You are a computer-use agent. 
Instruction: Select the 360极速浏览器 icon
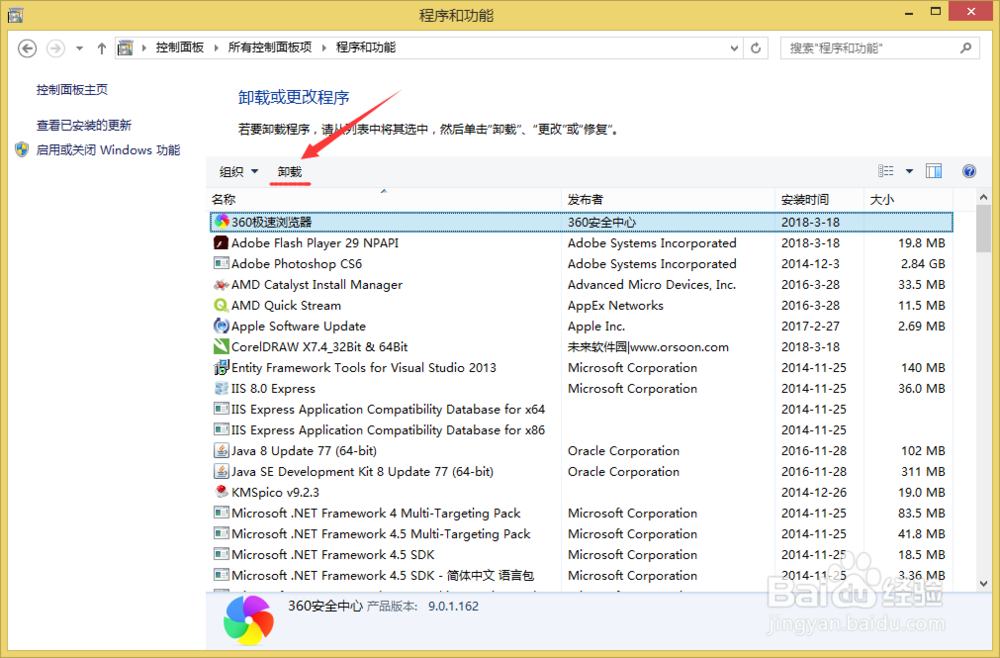pyautogui.click(x=221, y=221)
